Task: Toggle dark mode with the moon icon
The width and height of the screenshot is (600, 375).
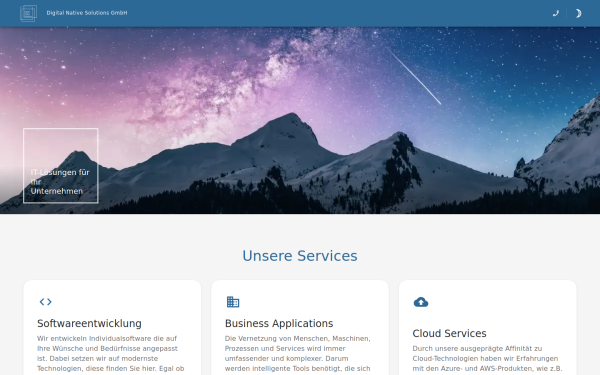Action: [x=578, y=13]
